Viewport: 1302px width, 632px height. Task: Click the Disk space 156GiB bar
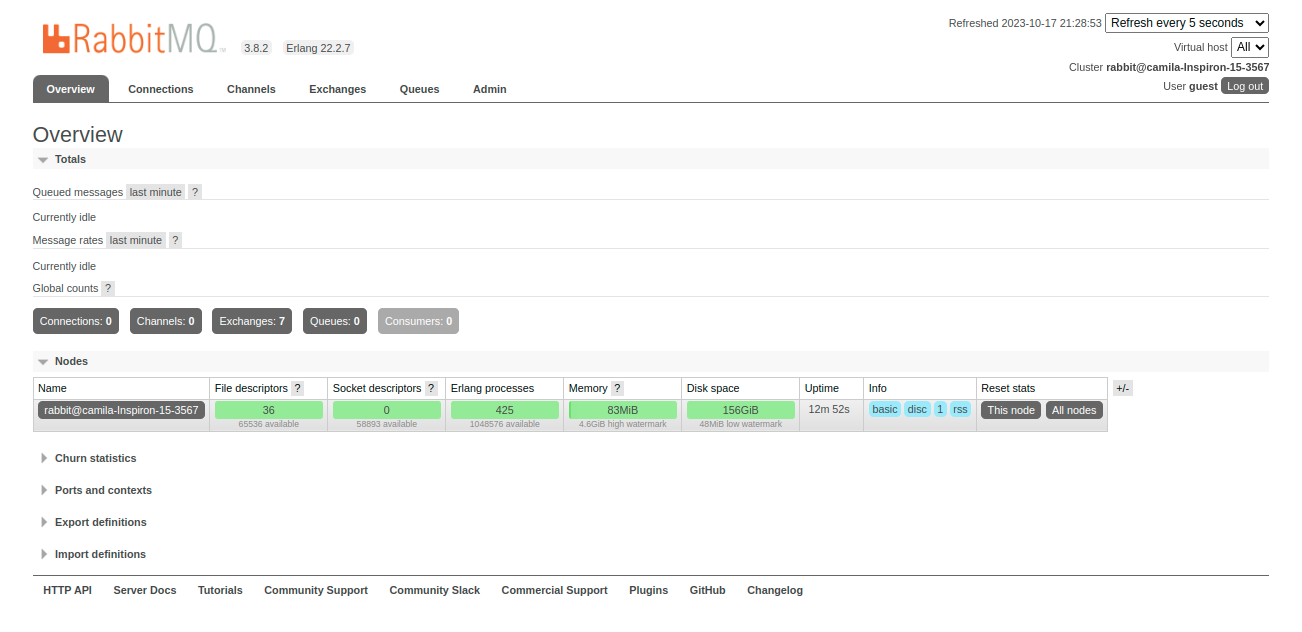(x=741, y=410)
